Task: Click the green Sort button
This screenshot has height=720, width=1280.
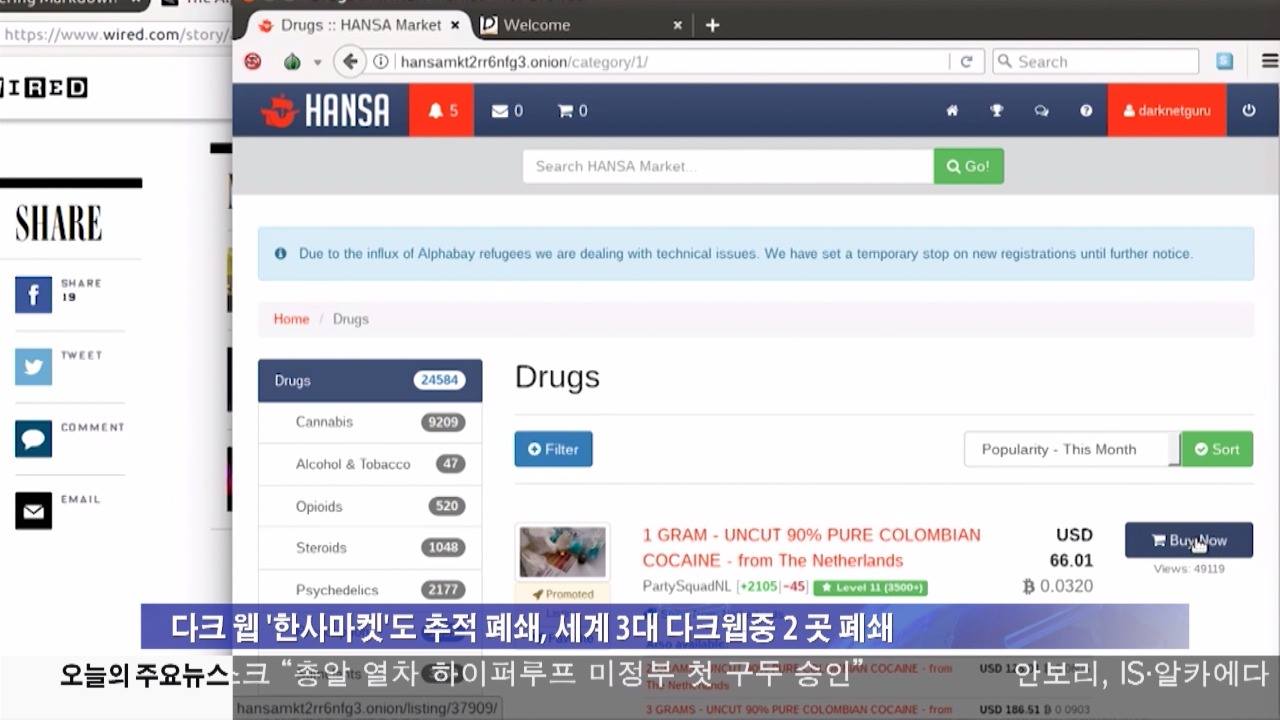Action: coord(1217,449)
